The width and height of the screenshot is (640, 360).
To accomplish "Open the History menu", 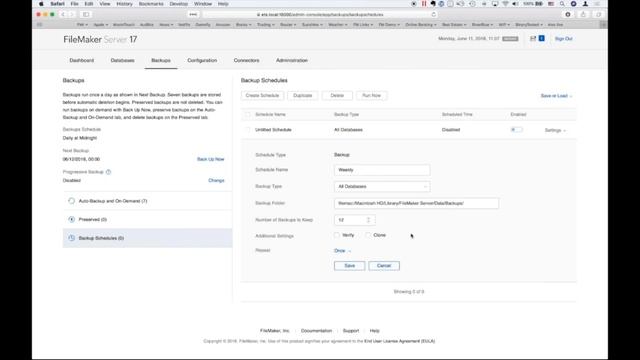I will point(124,4).
